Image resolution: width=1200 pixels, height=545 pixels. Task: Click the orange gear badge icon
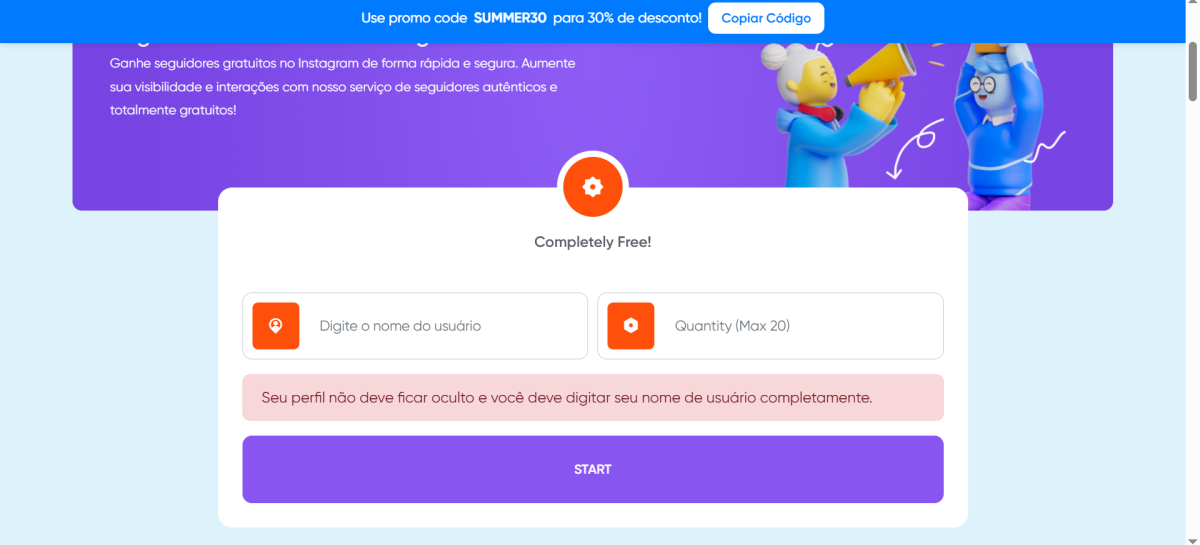pyautogui.click(x=593, y=187)
